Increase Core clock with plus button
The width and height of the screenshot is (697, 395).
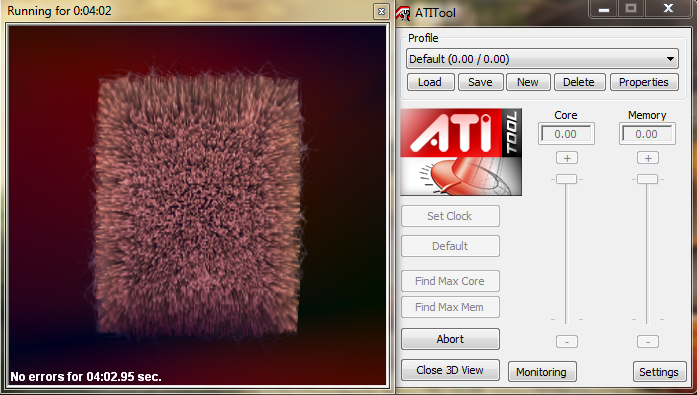coord(567,158)
